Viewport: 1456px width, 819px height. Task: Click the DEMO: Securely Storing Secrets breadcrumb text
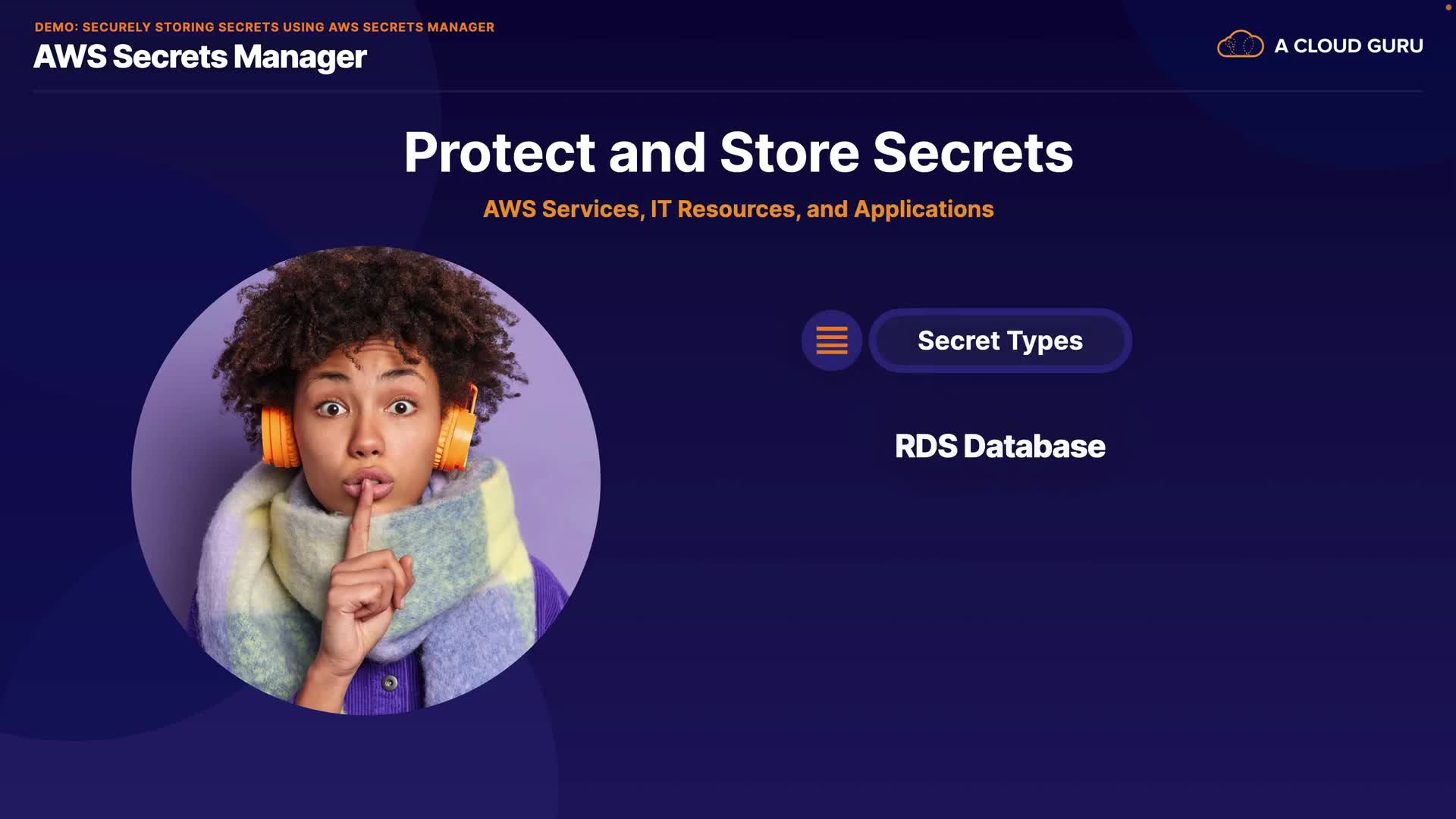coord(265,27)
